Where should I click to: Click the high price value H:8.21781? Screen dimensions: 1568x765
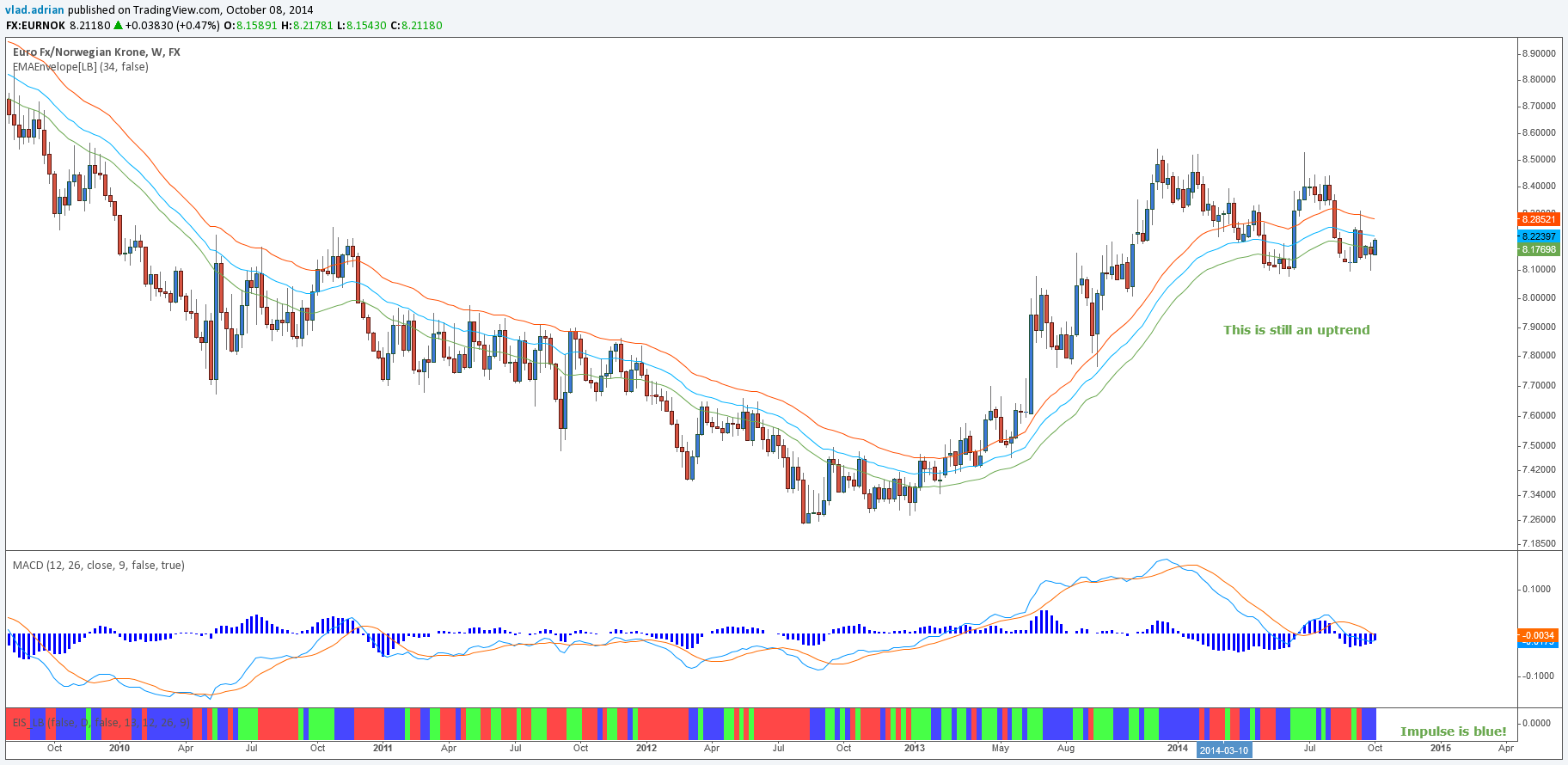(x=307, y=26)
